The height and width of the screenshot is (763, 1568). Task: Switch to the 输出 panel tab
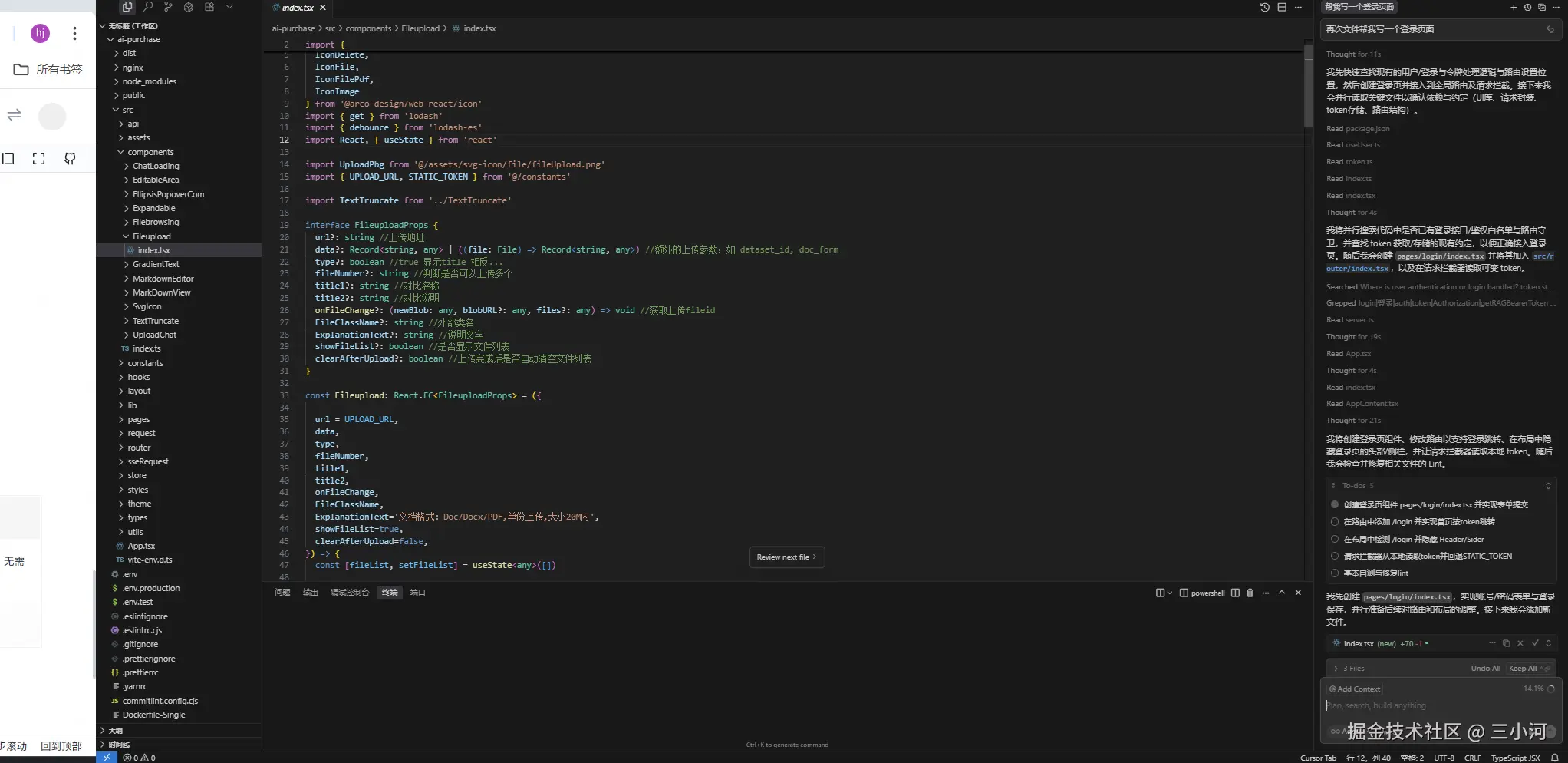click(x=310, y=593)
